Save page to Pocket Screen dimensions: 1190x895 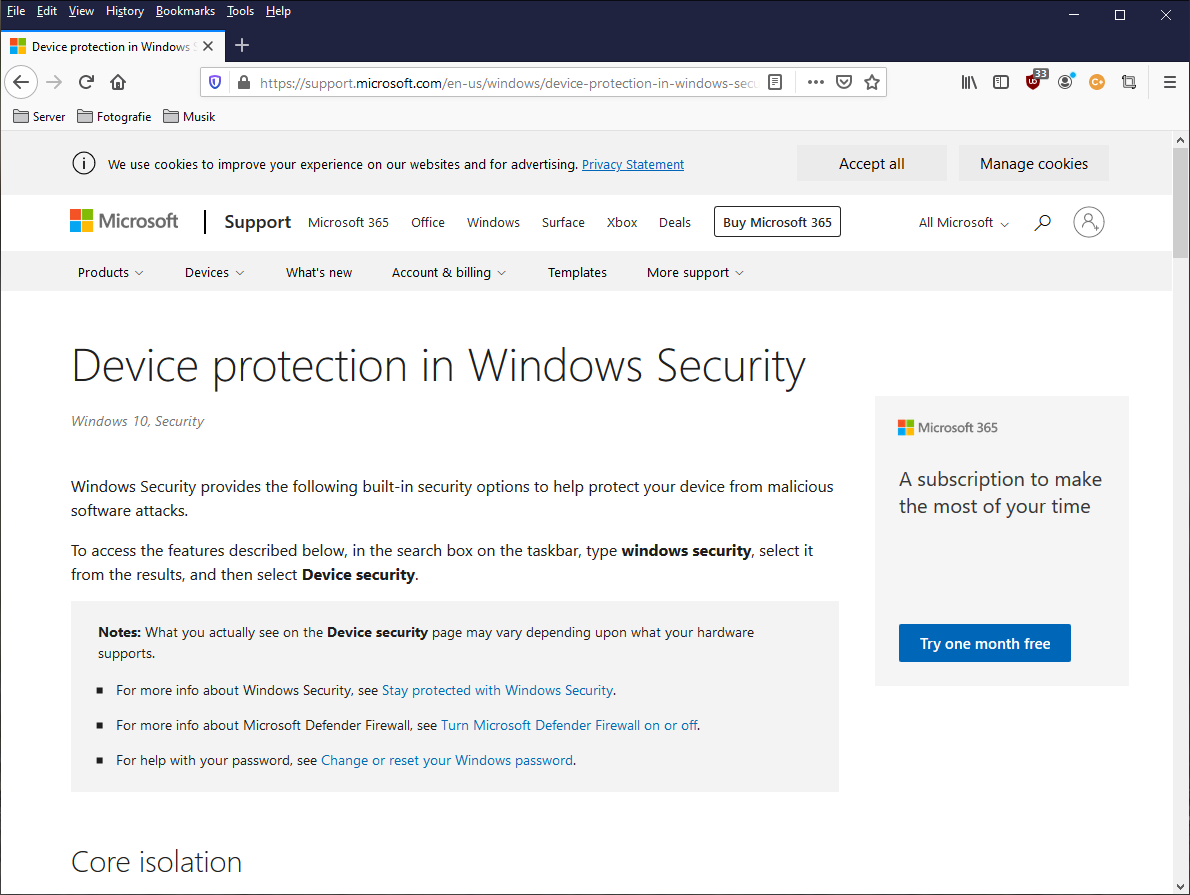[843, 82]
